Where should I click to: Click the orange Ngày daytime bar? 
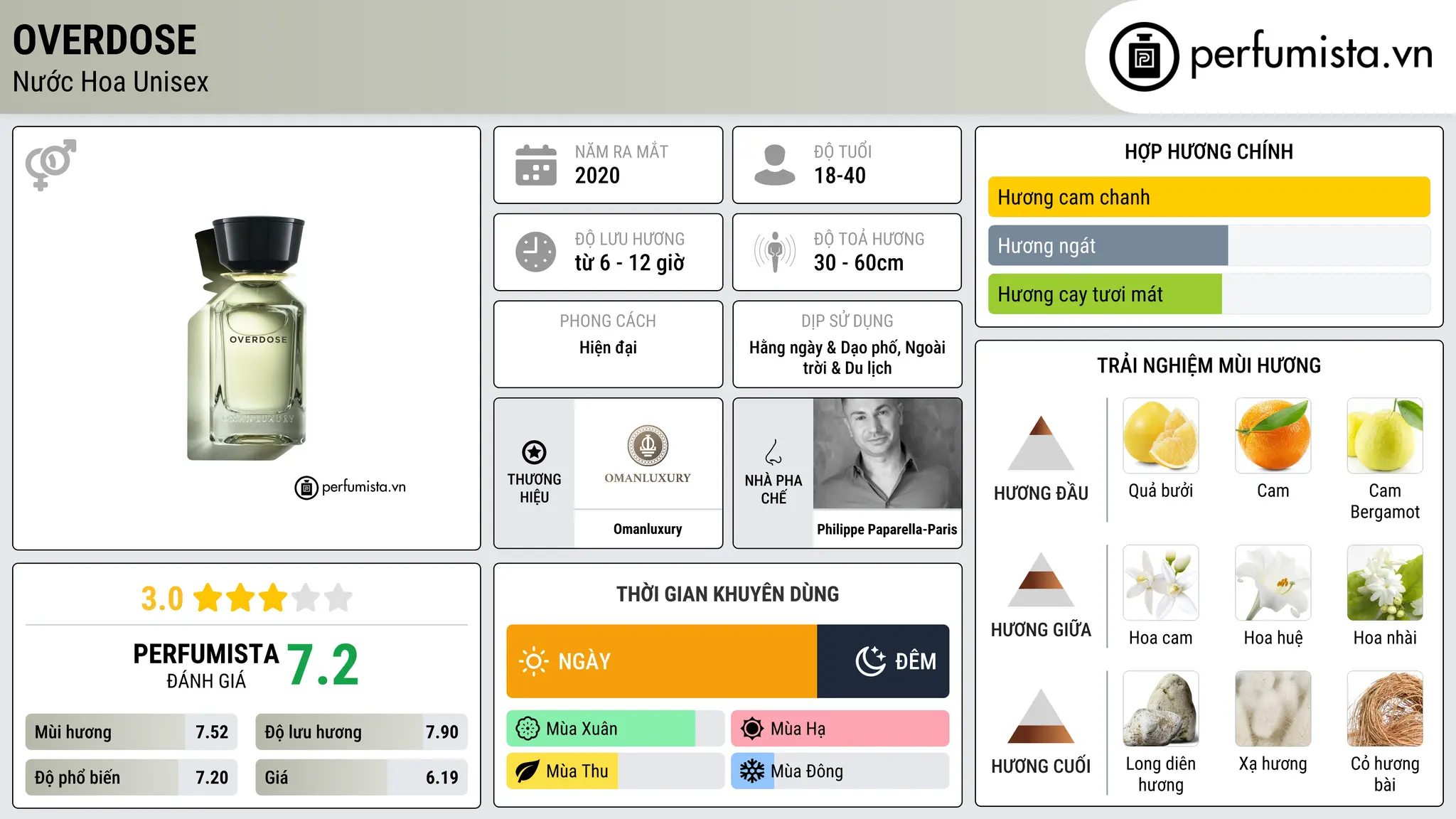(x=662, y=661)
